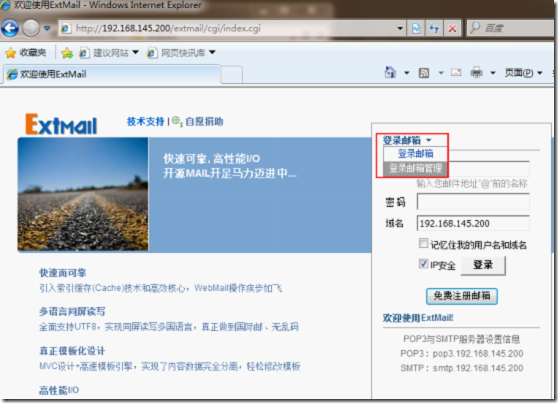558x403 pixels.
Task: Click the 多语言同屏读写 heading
Action: click(72, 312)
